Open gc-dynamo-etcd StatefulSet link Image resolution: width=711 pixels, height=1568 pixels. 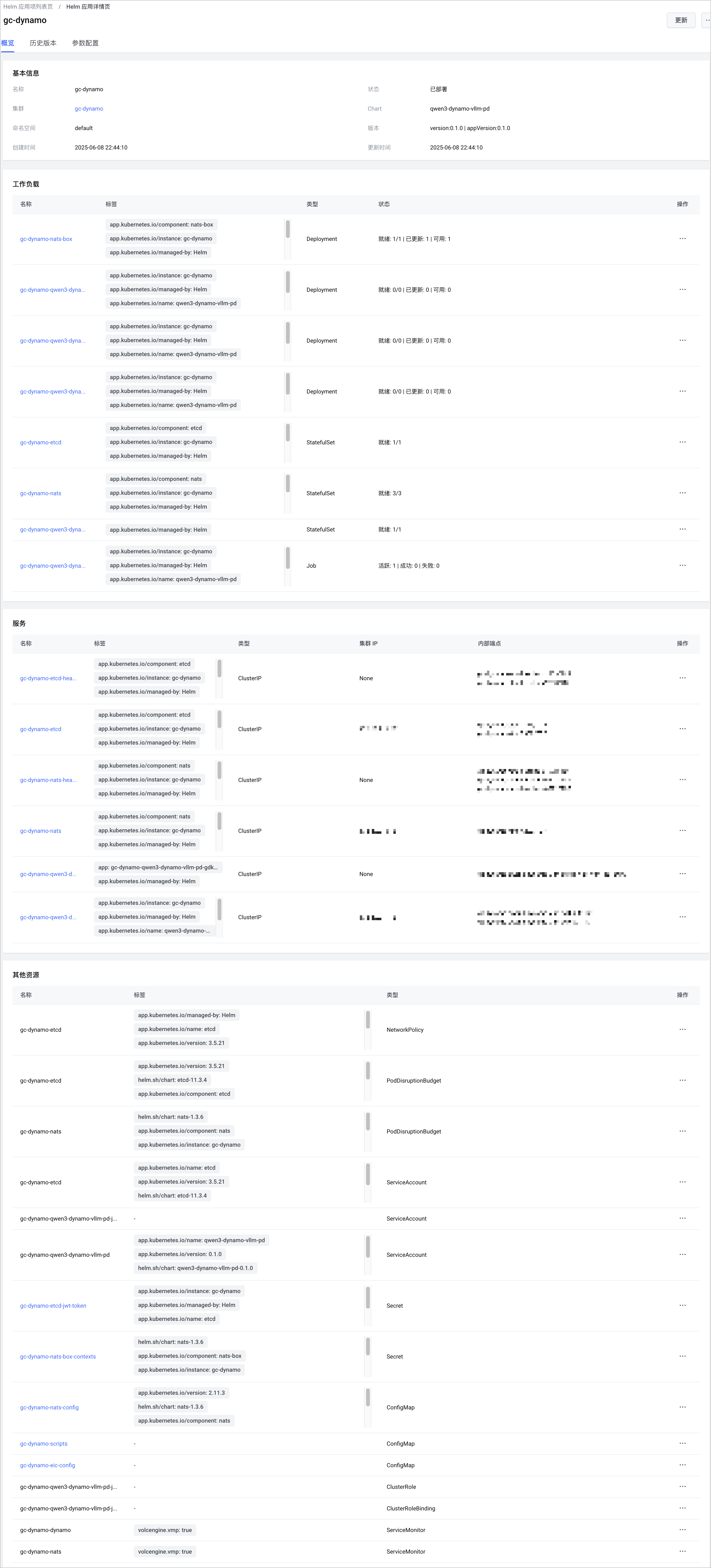pos(41,442)
